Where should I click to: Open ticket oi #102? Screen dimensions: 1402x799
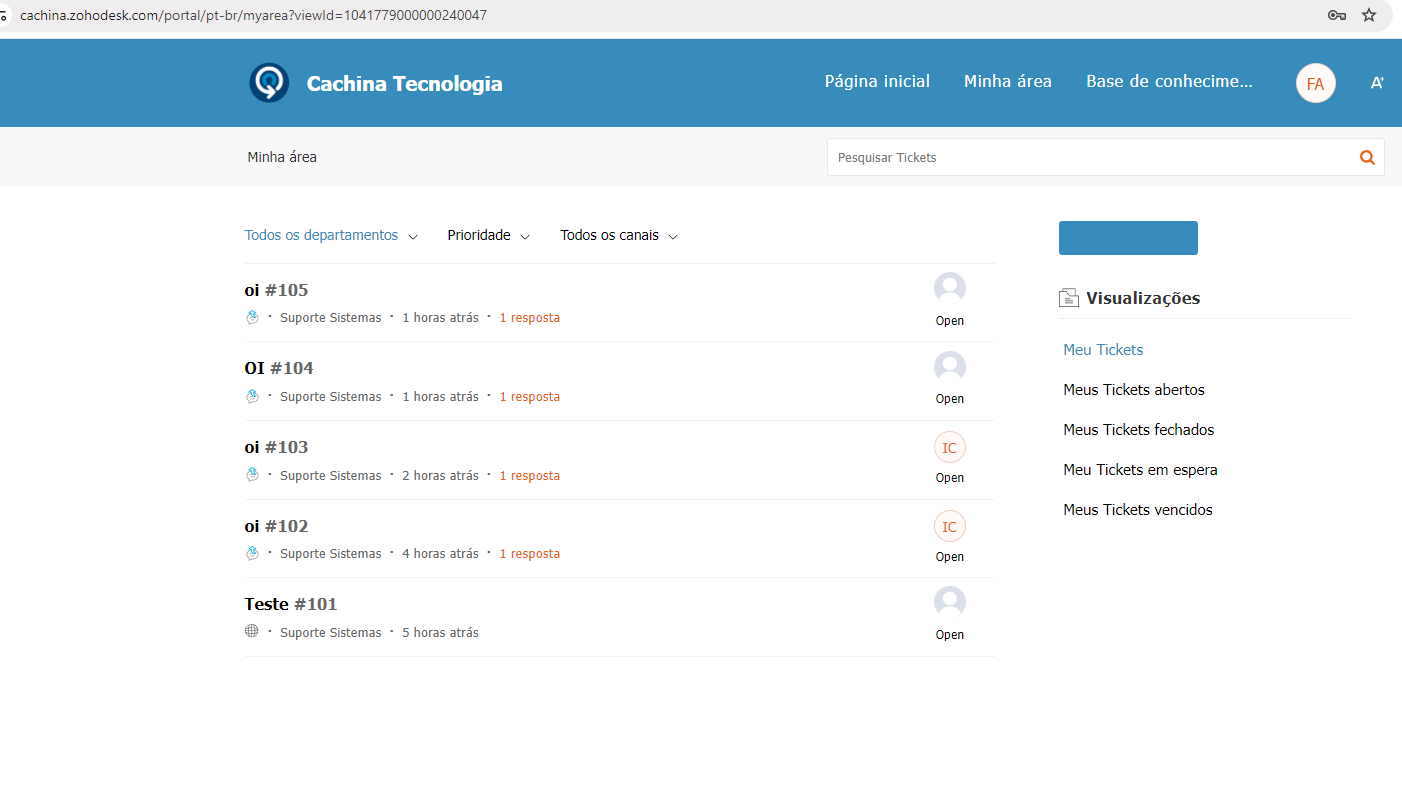pos(276,526)
